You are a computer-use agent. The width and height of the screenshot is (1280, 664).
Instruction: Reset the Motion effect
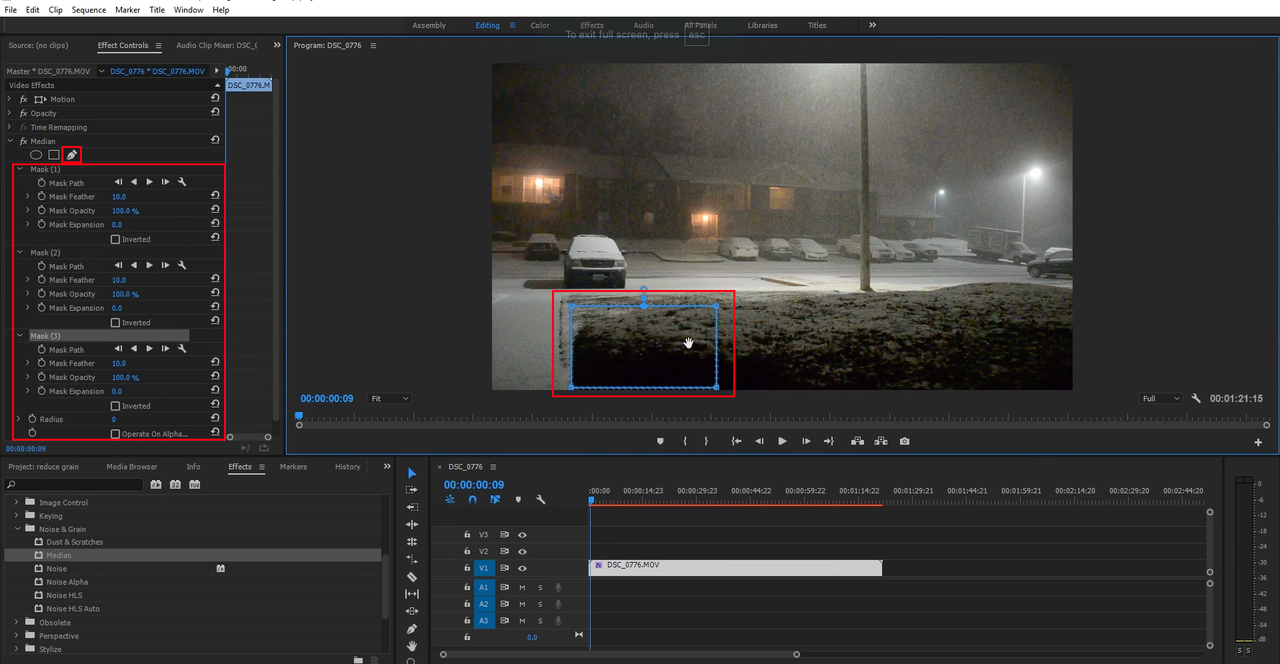point(215,99)
